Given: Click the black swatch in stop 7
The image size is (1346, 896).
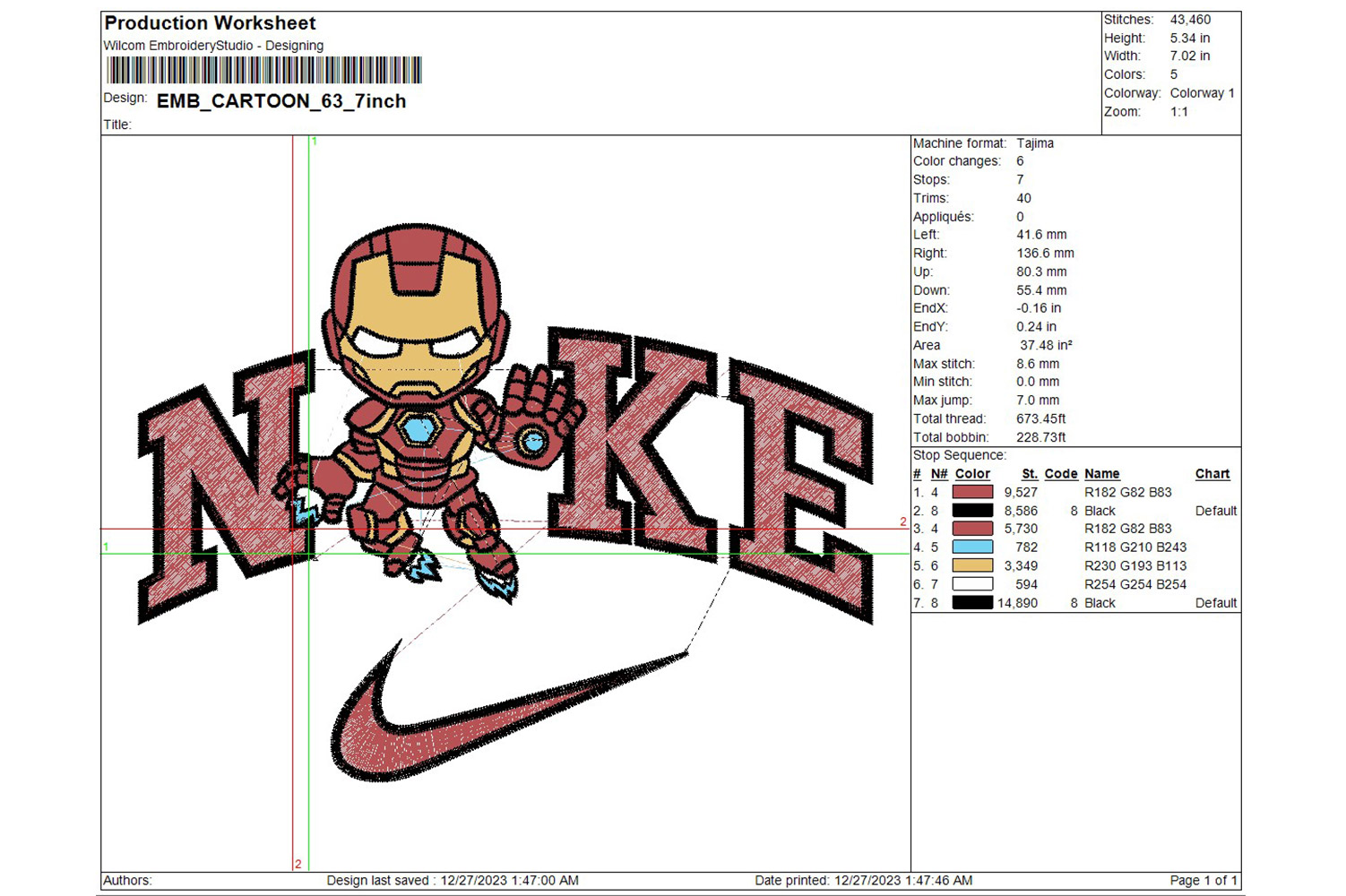Looking at the screenshot, I should coord(972,603).
